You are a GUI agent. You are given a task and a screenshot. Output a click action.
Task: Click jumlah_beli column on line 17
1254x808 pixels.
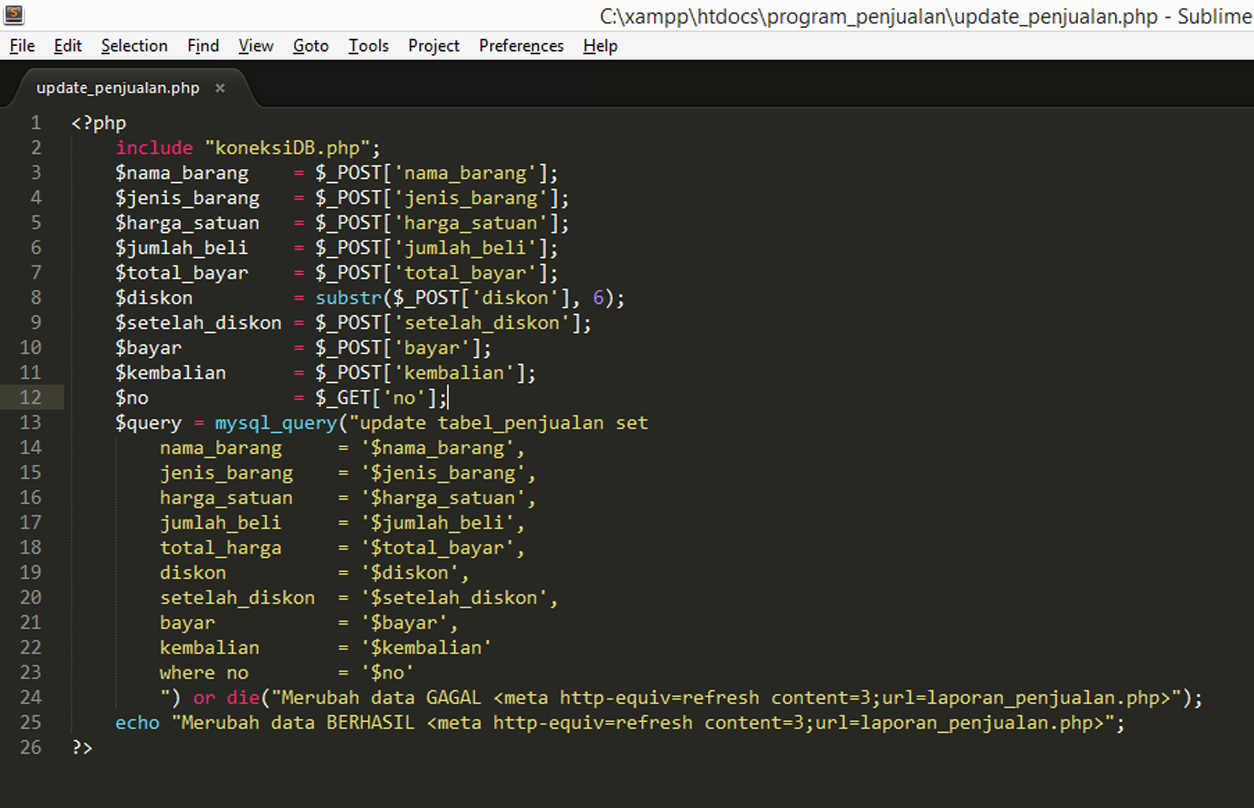point(221,523)
